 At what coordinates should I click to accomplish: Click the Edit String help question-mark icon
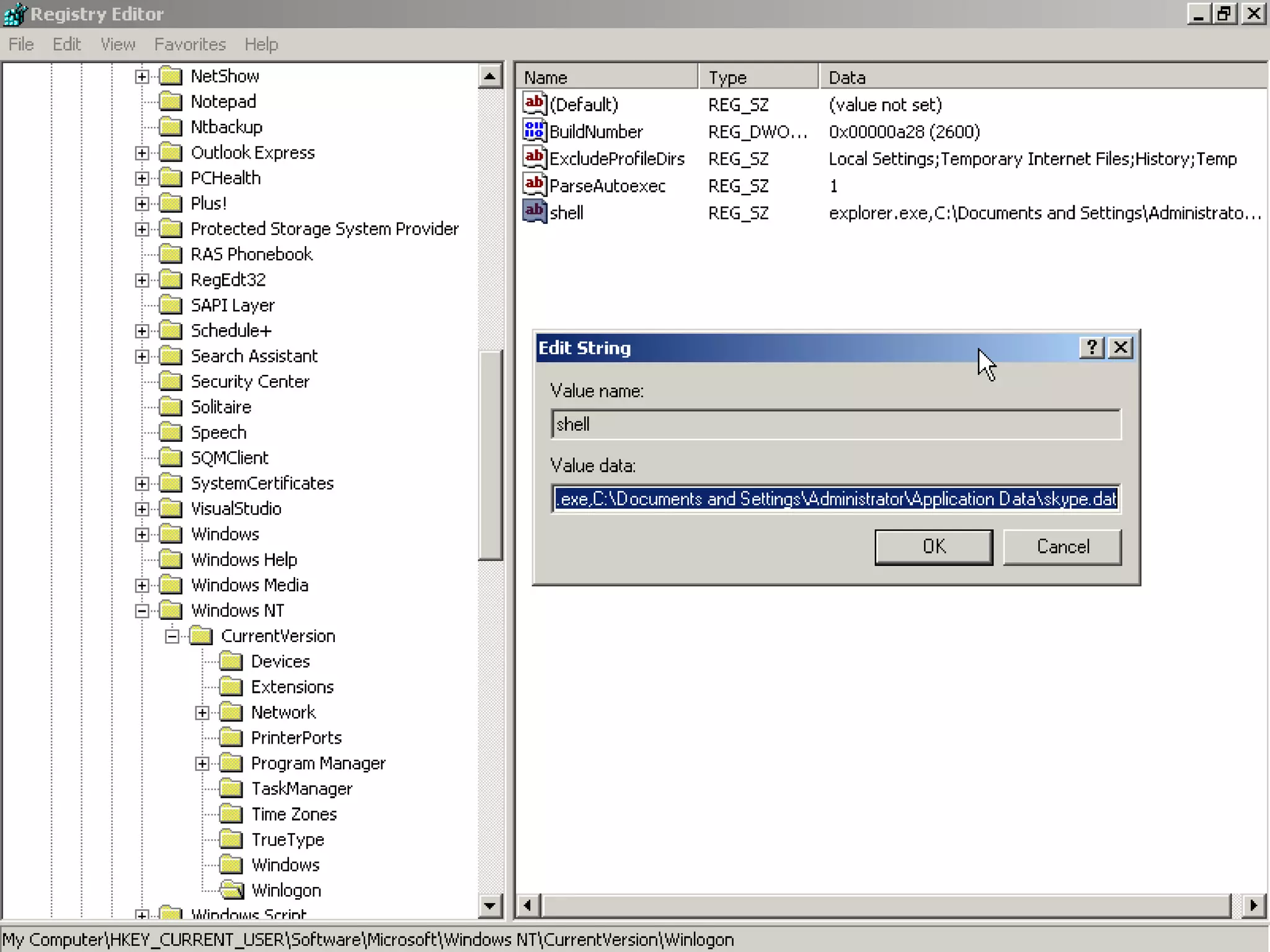pos(1091,348)
